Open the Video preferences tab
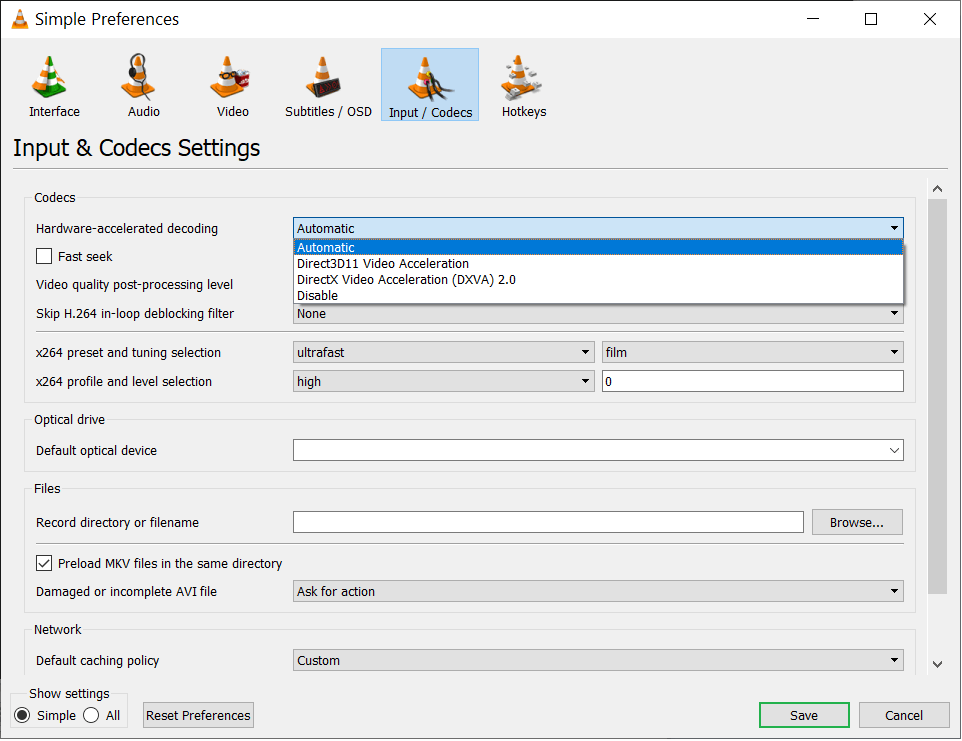The width and height of the screenshot is (962, 741). 233,85
